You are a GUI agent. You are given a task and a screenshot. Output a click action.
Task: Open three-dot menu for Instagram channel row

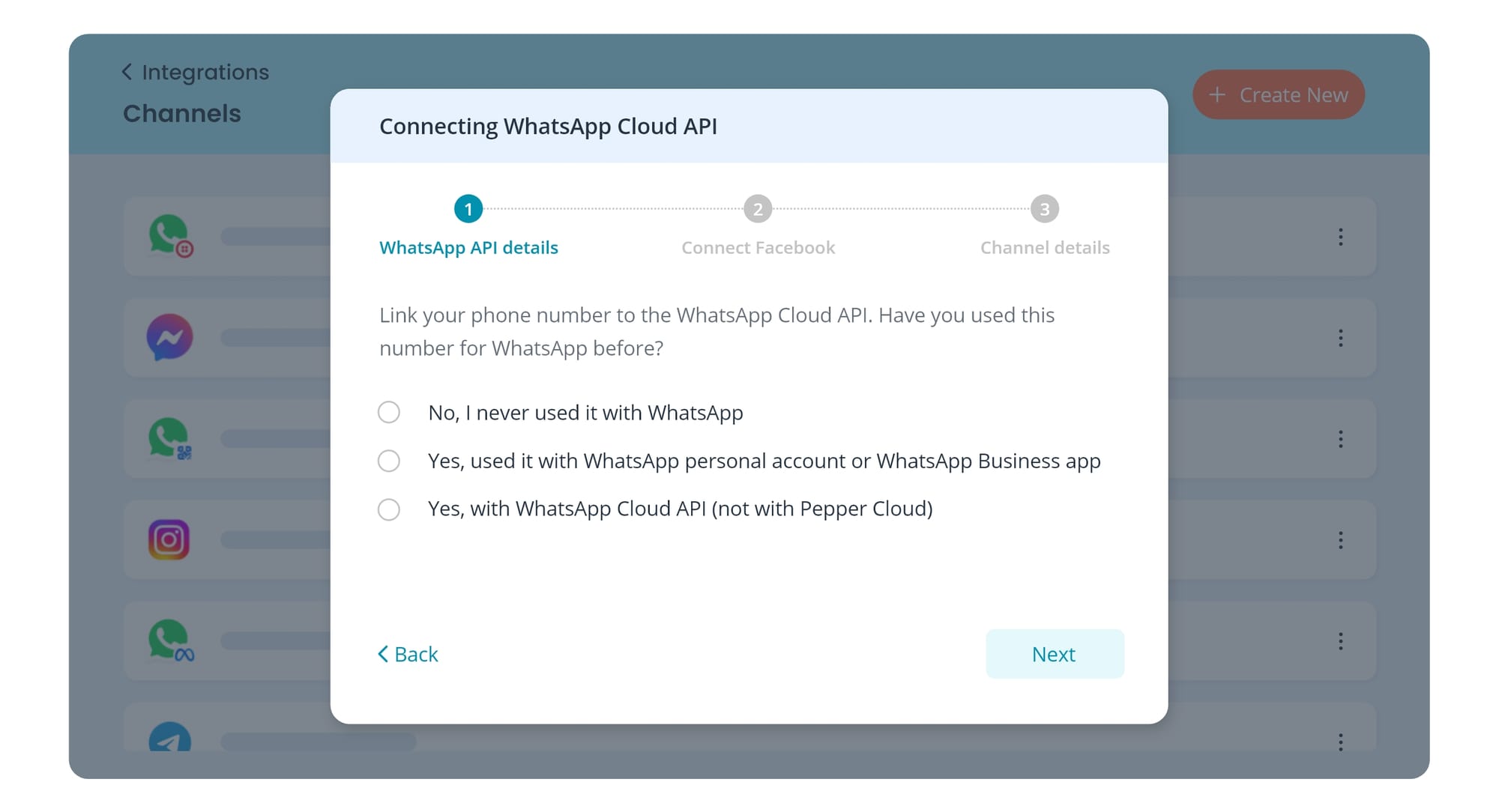(x=1340, y=540)
